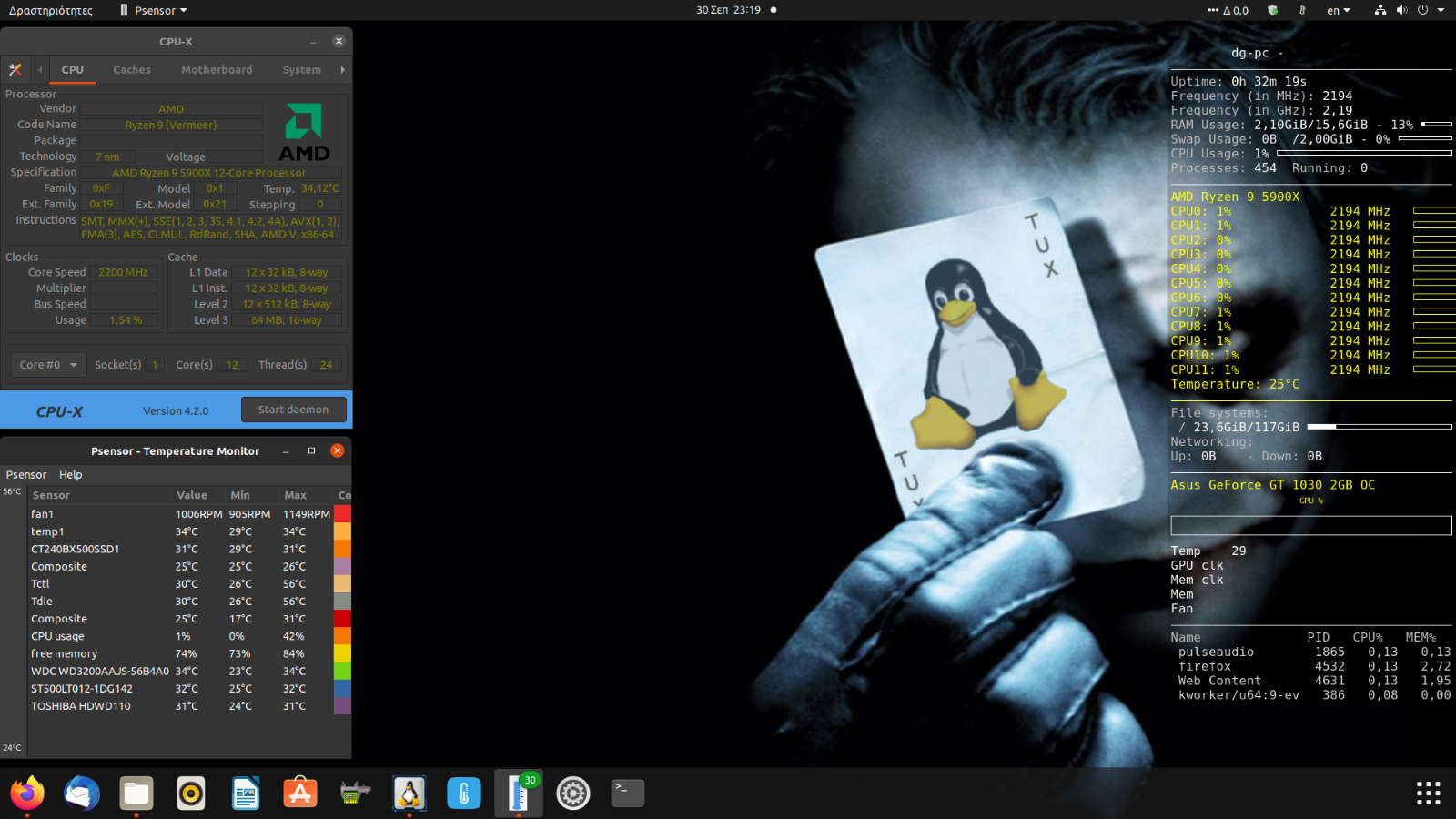Select the fan1 sensor row

[189, 514]
